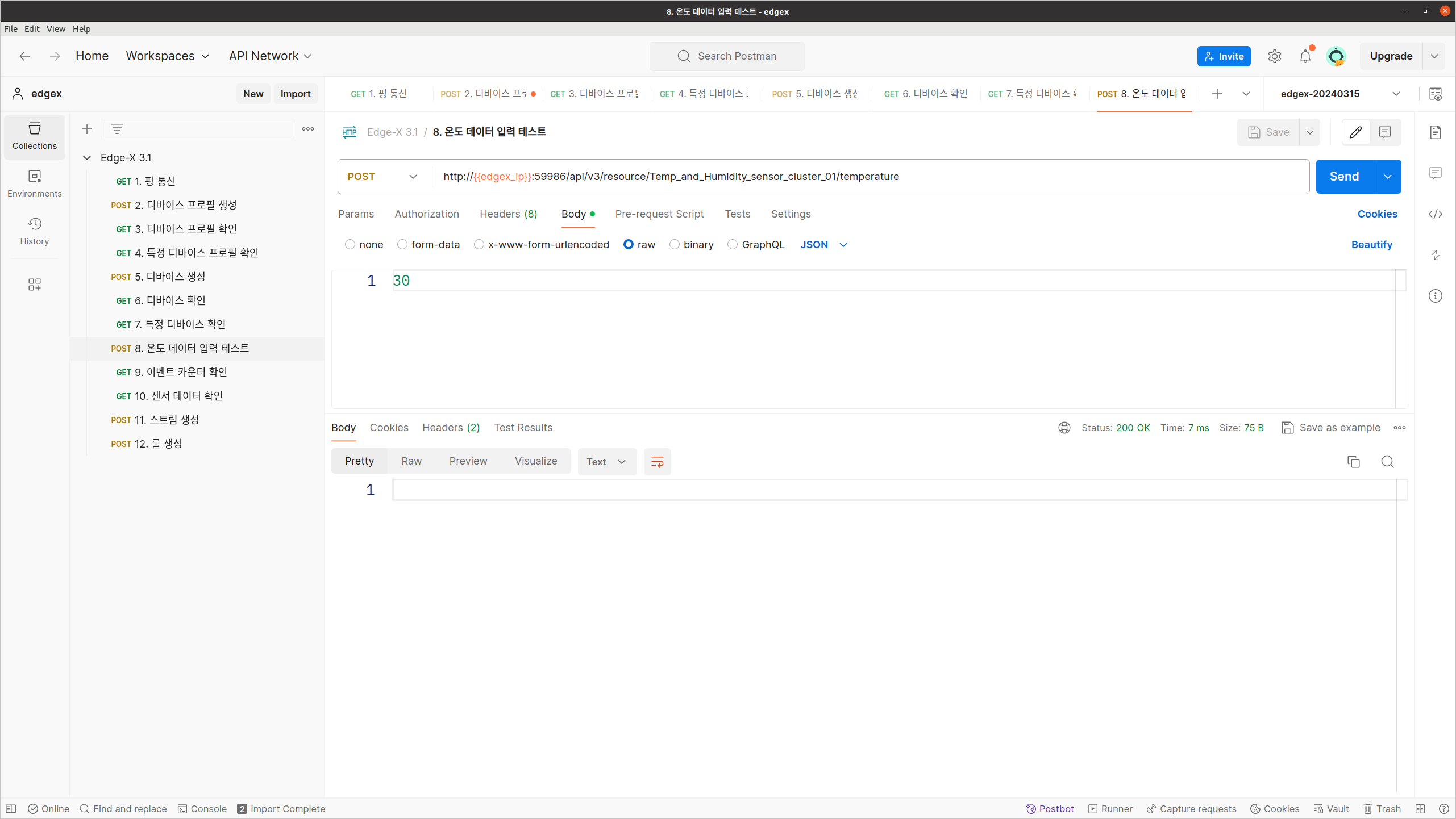The height and width of the screenshot is (819, 1456).
Task: Toggle the sidebar via bottom-left status bar icon
Action: click(11, 809)
